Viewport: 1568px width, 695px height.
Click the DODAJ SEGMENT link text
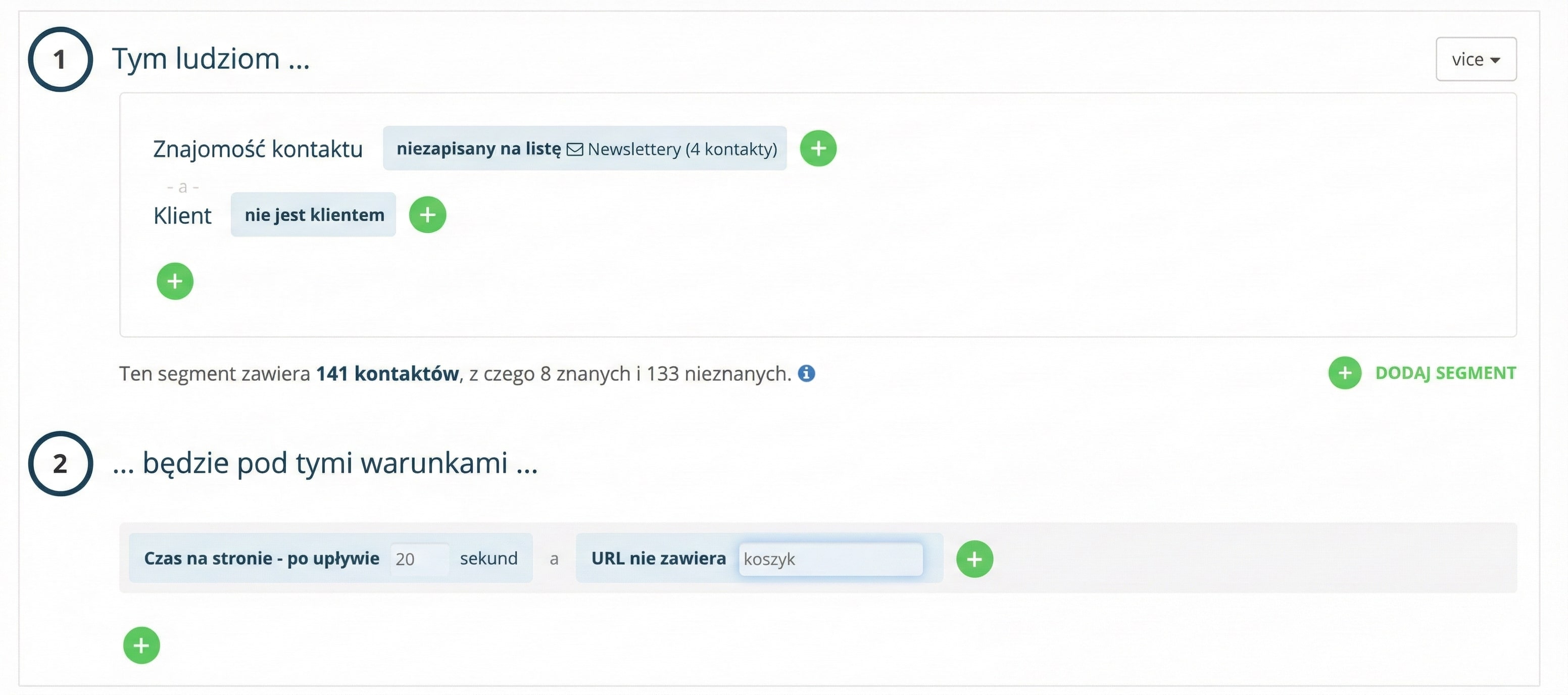[x=1445, y=373]
